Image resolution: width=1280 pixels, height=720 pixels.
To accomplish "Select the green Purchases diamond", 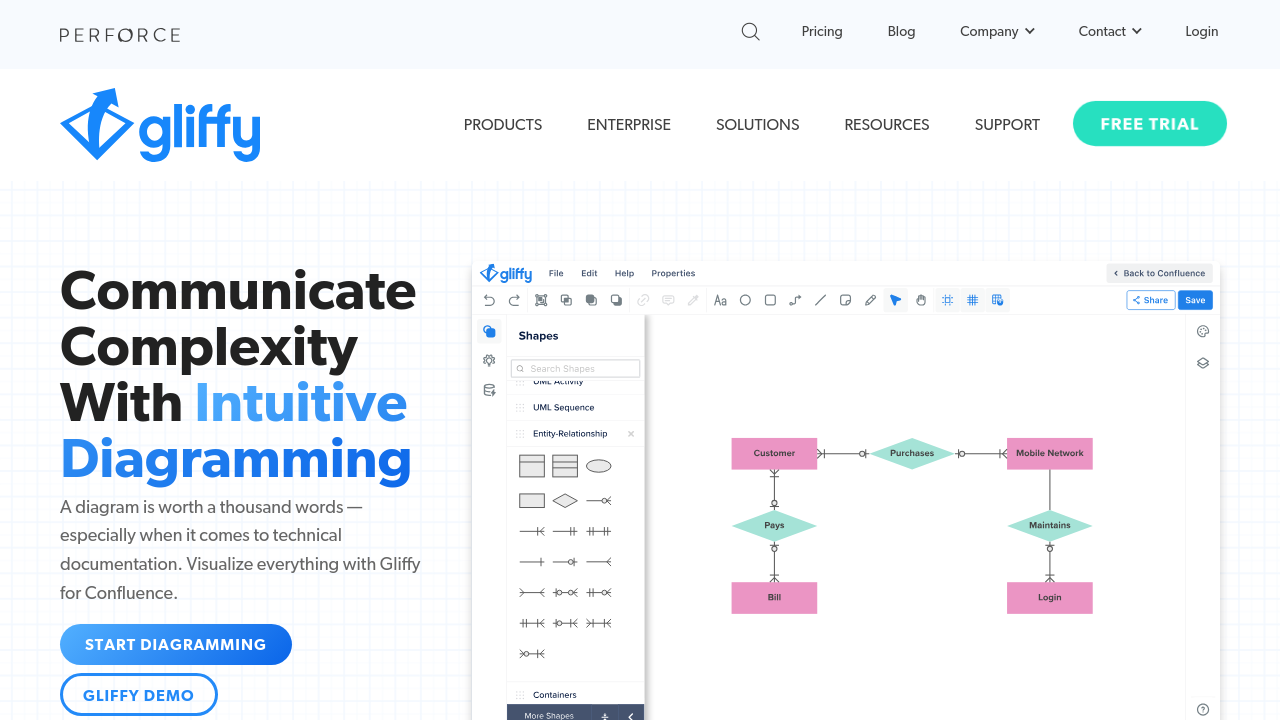I will coord(912,453).
